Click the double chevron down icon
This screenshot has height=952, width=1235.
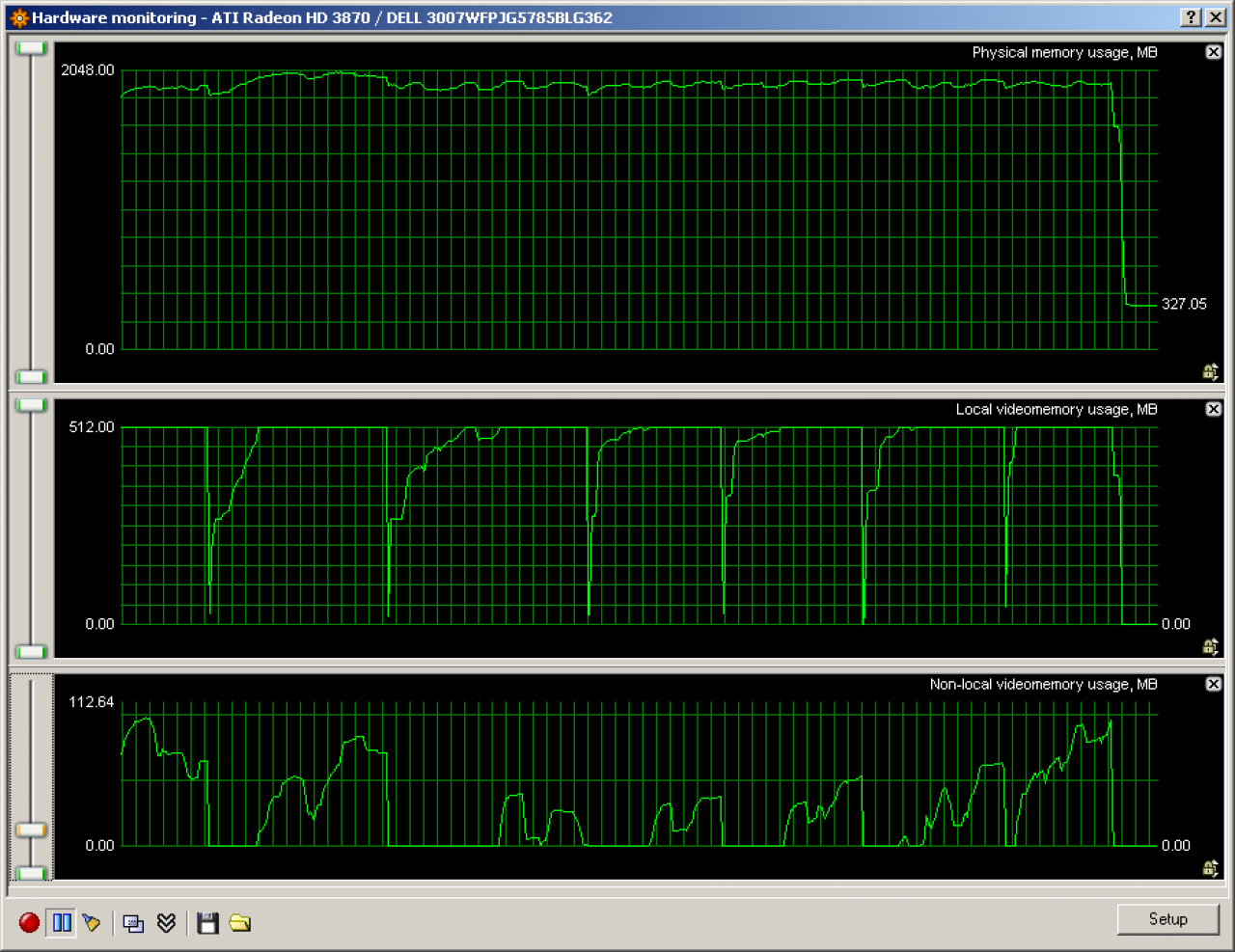pyautogui.click(x=166, y=923)
